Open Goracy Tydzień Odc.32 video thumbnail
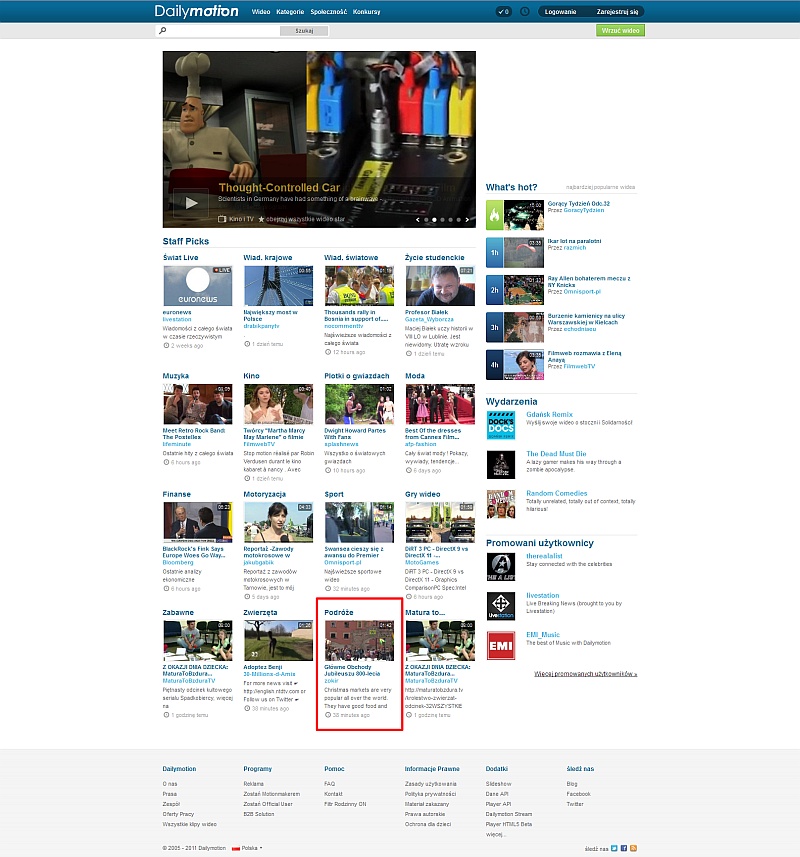Image resolution: width=800 pixels, height=857 pixels. click(523, 215)
